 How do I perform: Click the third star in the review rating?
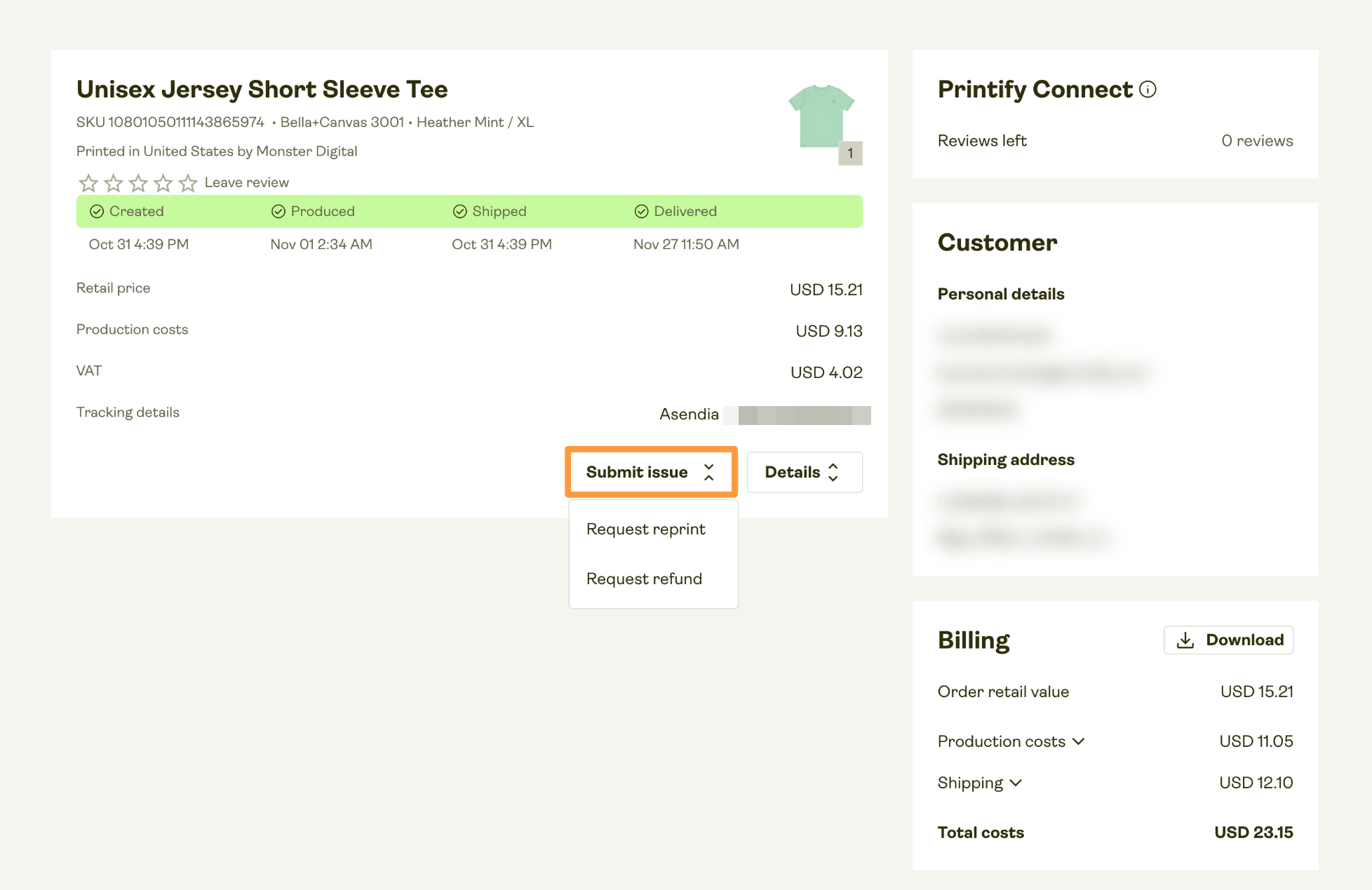coord(137,182)
